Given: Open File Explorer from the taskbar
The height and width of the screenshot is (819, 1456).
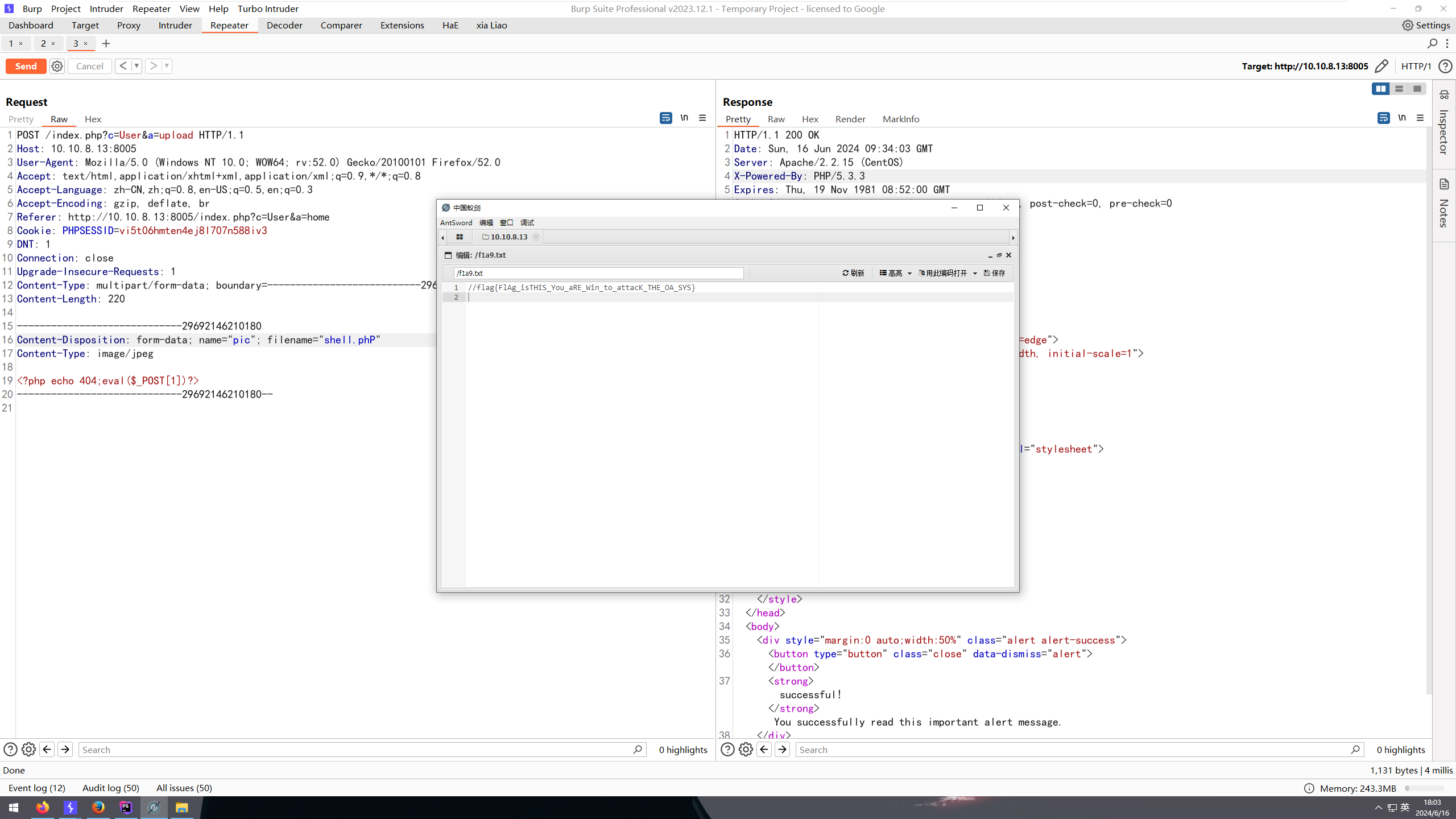Looking at the screenshot, I should (181, 807).
